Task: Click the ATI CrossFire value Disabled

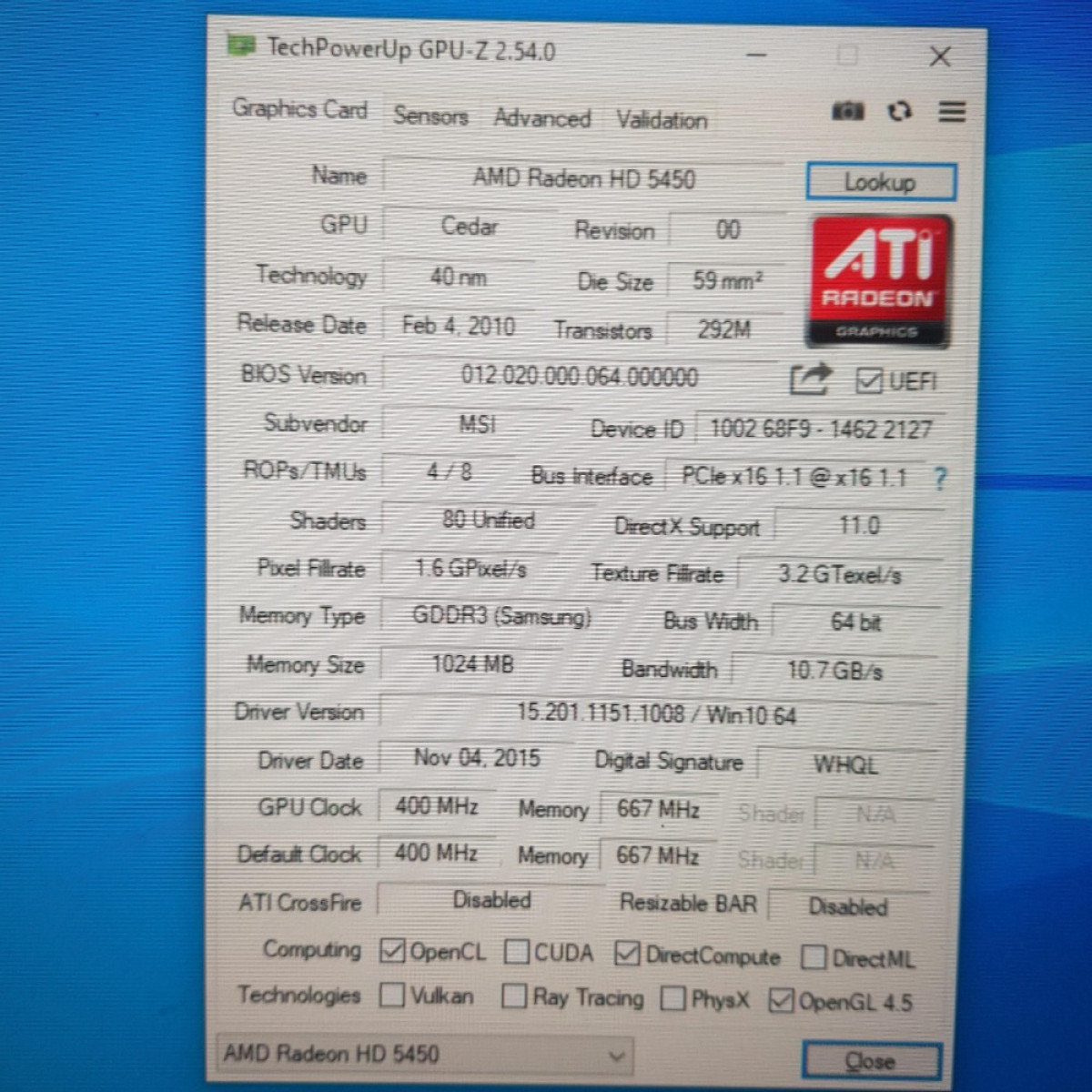Action: point(491,900)
